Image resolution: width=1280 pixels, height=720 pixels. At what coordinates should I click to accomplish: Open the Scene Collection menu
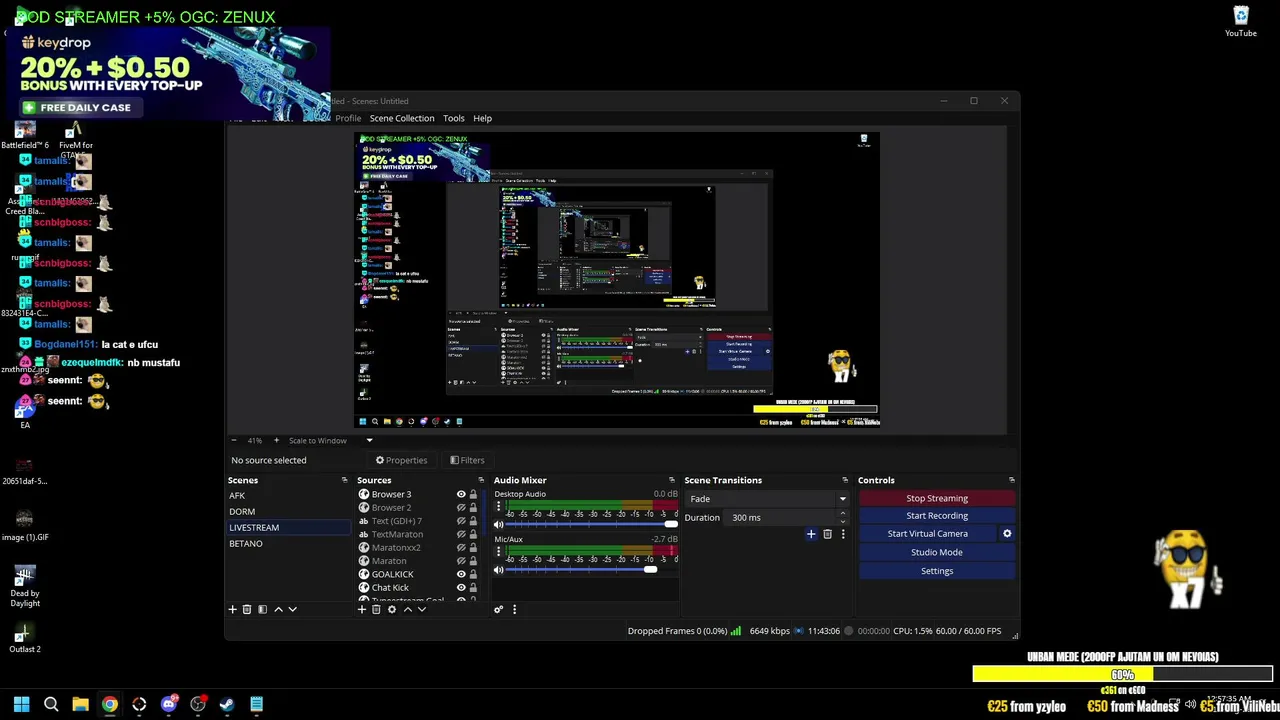coord(402,118)
